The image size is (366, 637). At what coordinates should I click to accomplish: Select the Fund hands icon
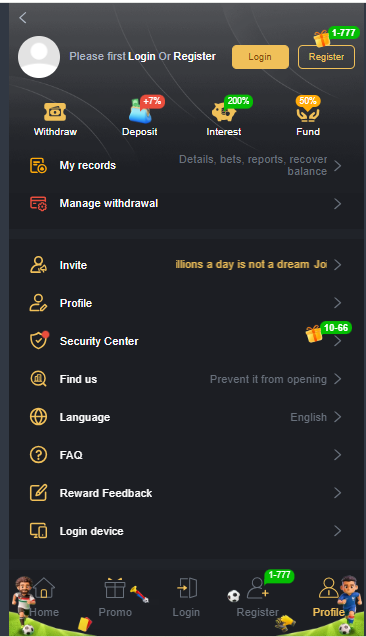tap(308, 114)
